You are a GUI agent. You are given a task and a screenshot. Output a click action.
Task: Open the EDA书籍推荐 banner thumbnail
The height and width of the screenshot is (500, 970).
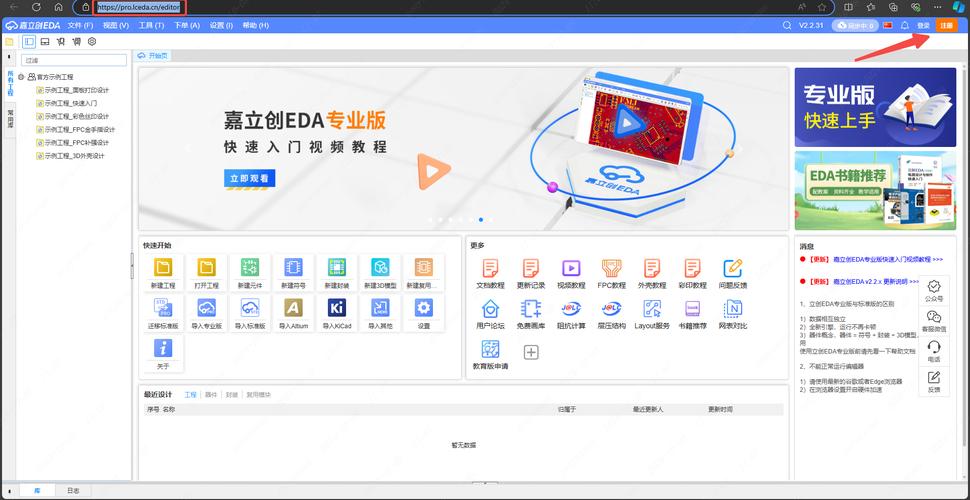point(875,191)
